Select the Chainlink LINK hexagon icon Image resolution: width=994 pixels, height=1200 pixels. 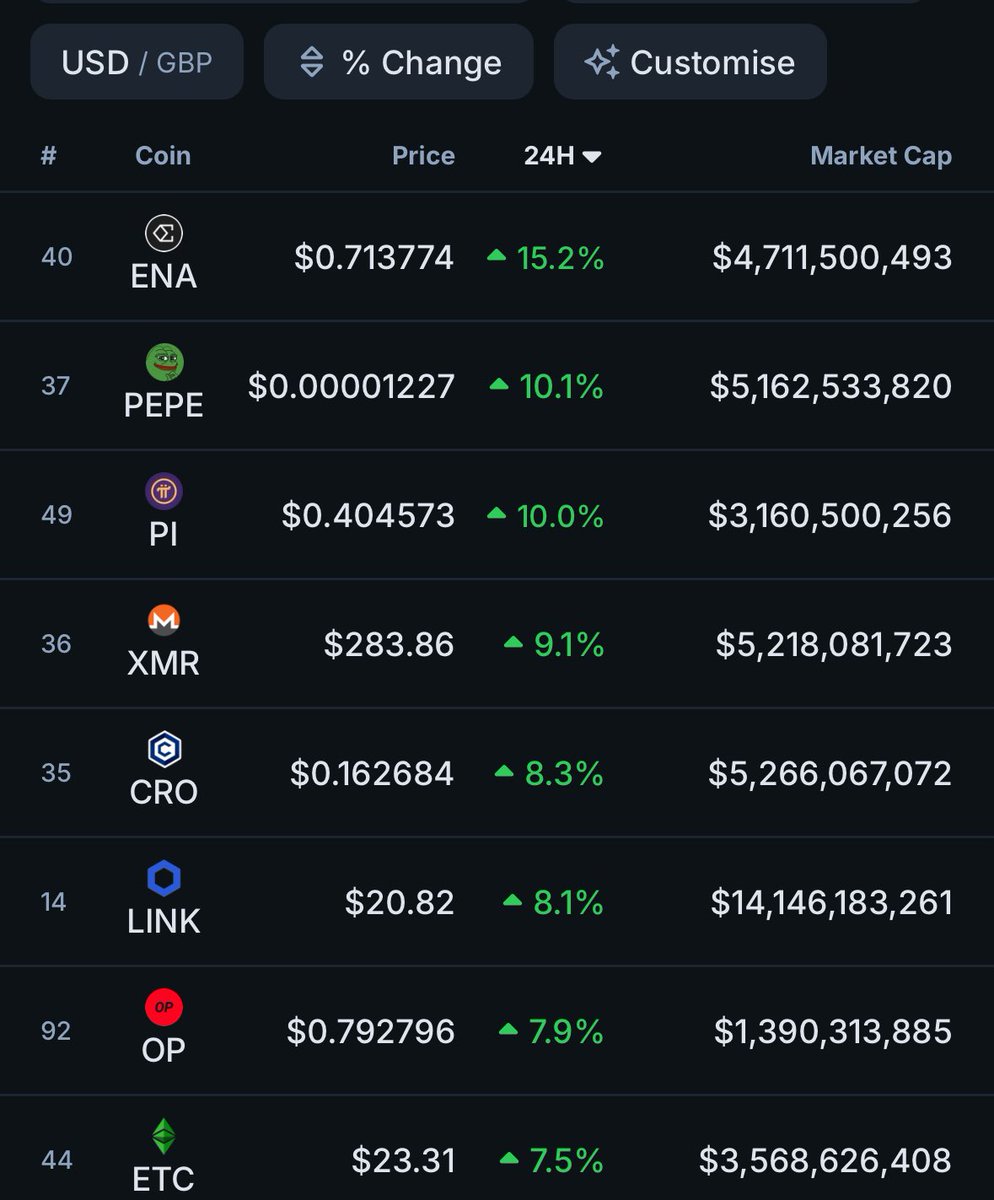pyautogui.click(x=164, y=878)
